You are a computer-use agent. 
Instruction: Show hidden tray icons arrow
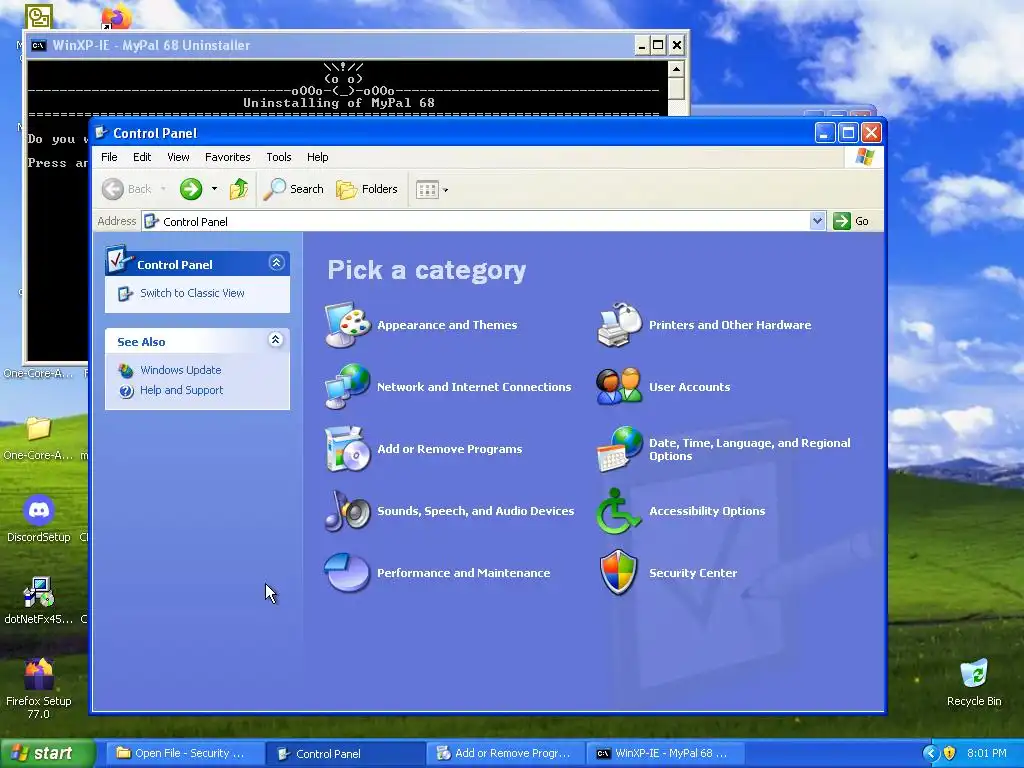[x=931, y=753]
